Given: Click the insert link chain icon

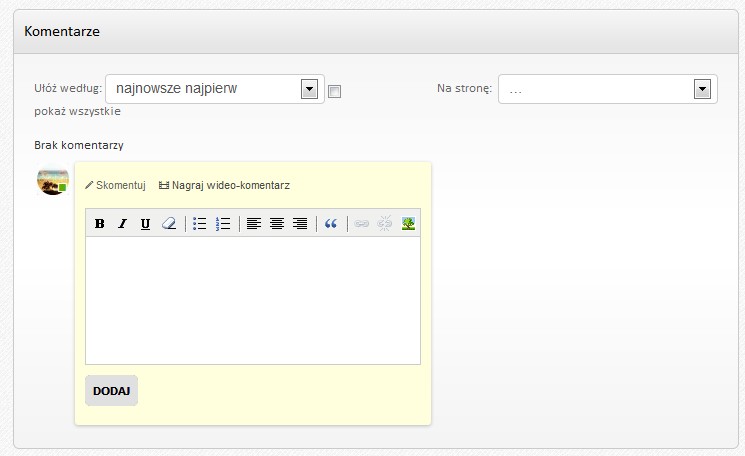Looking at the screenshot, I should click(x=362, y=224).
